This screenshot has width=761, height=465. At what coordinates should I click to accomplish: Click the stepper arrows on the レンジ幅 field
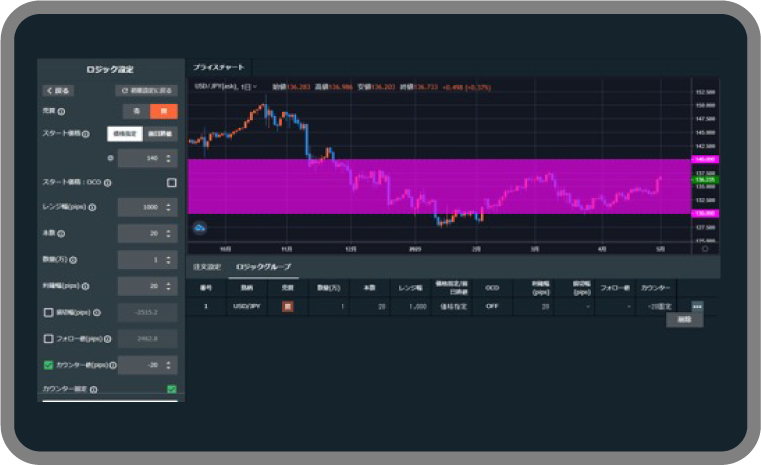169,208
